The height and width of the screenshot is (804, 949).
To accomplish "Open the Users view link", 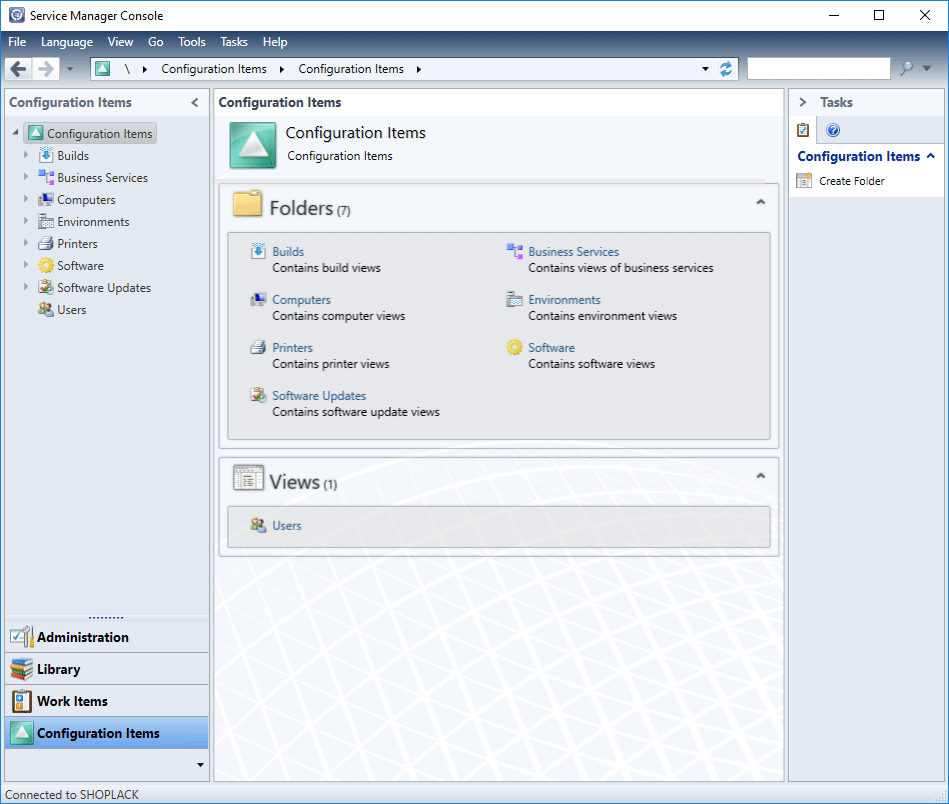I will point(287,526).
